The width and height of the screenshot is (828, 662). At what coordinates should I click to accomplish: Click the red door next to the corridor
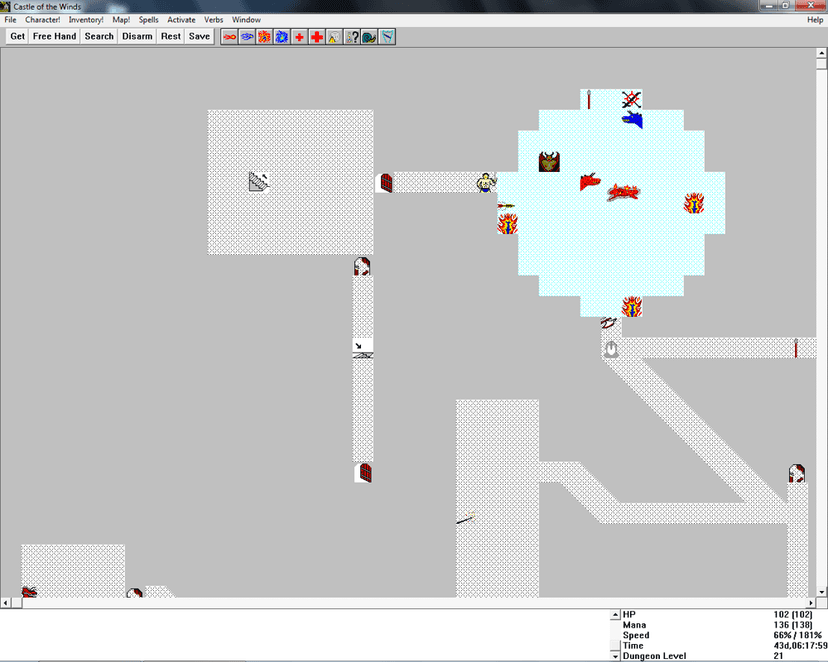coord(386,183)
